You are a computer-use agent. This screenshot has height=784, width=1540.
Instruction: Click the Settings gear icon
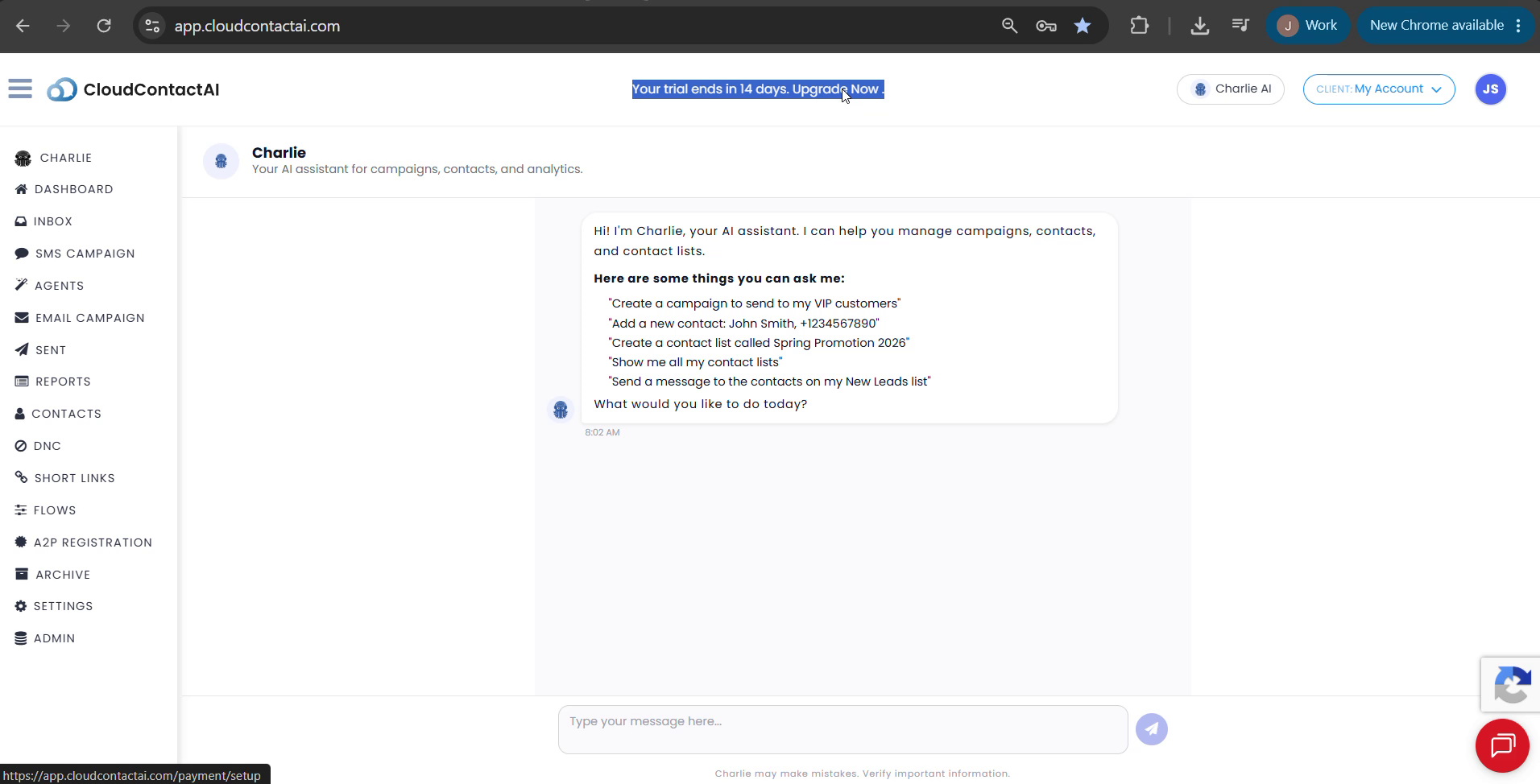[x=21, y=606]
